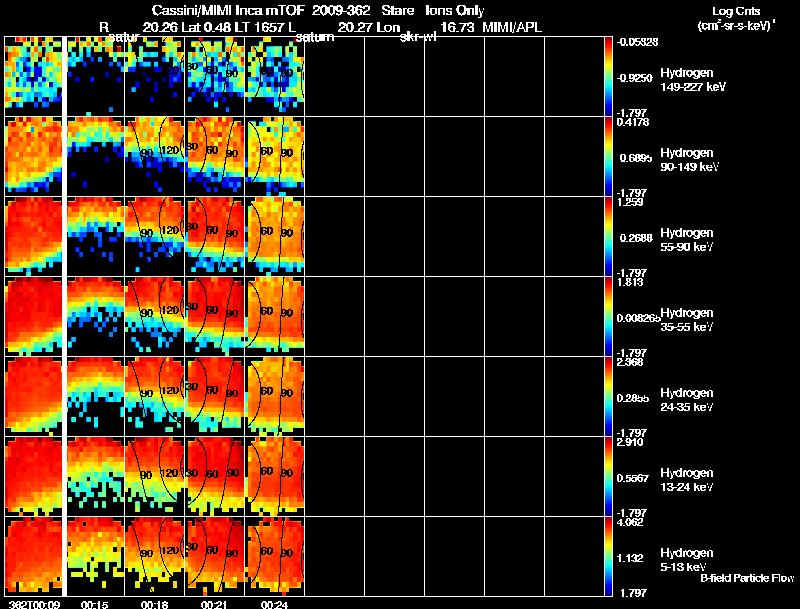This screenshot has height=609, width=800.
Task: Click the Hydrogen 13-24 keV label
Action: [x=687, y=480]
